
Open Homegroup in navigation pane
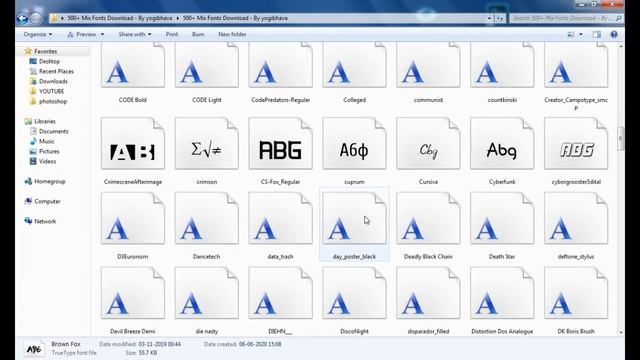click(x=49, y=181)
